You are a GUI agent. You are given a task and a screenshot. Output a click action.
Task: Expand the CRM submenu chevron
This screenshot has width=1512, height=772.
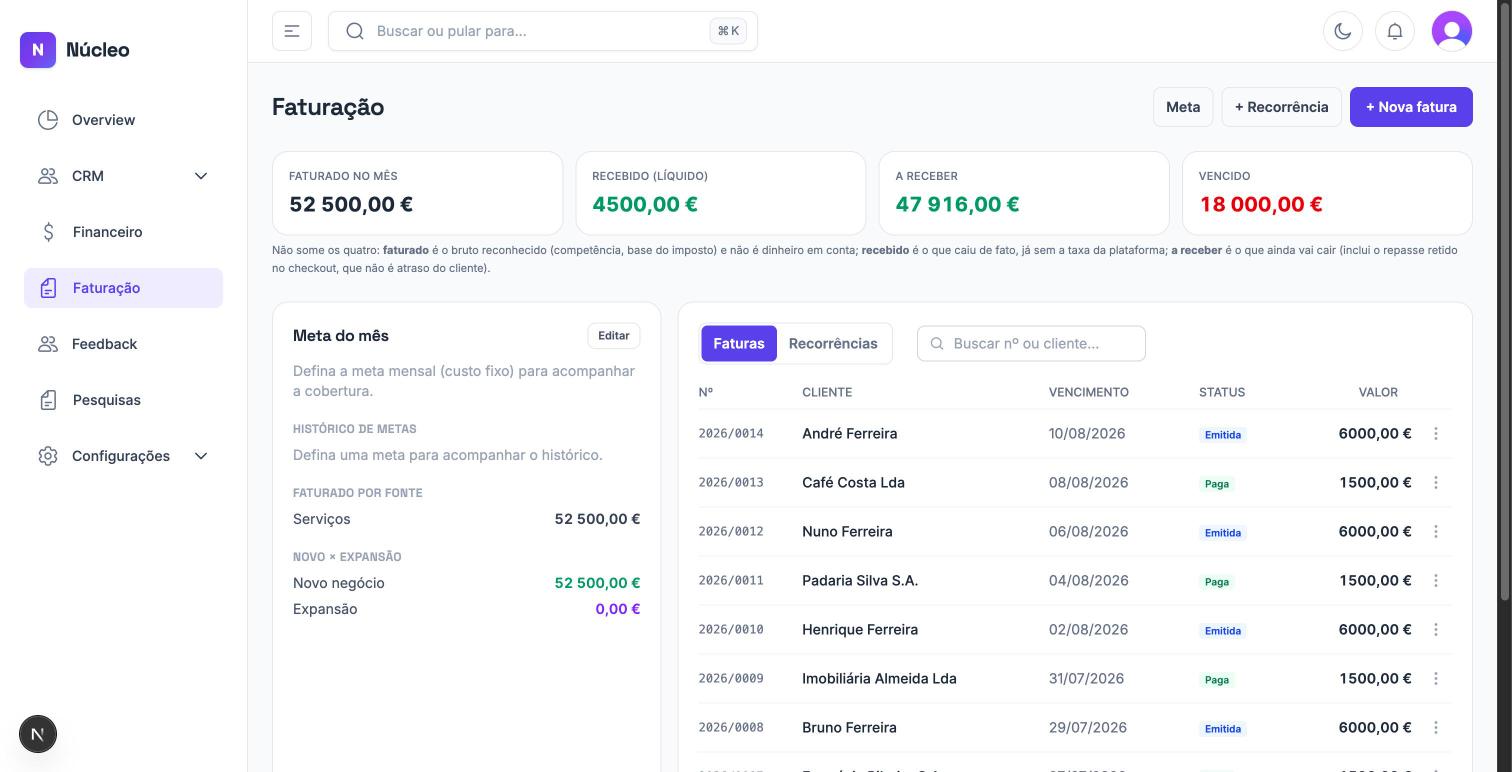(201, 176)
